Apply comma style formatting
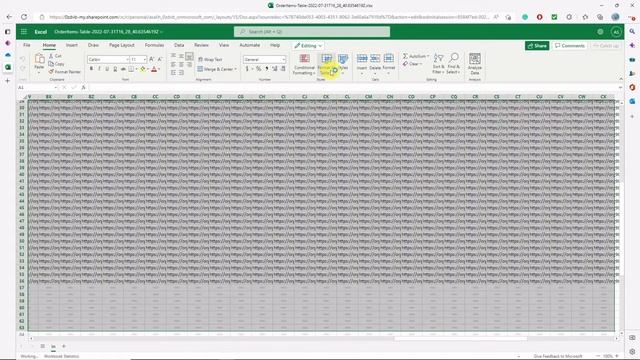Screen dimensions: 640x360 tap(267, 69)
